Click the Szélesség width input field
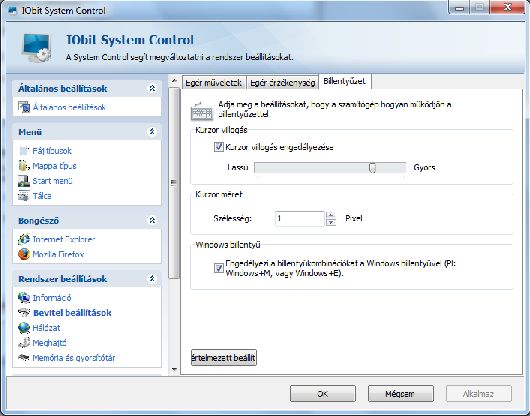This screenshot has height=416, width=530. (300, 219)
